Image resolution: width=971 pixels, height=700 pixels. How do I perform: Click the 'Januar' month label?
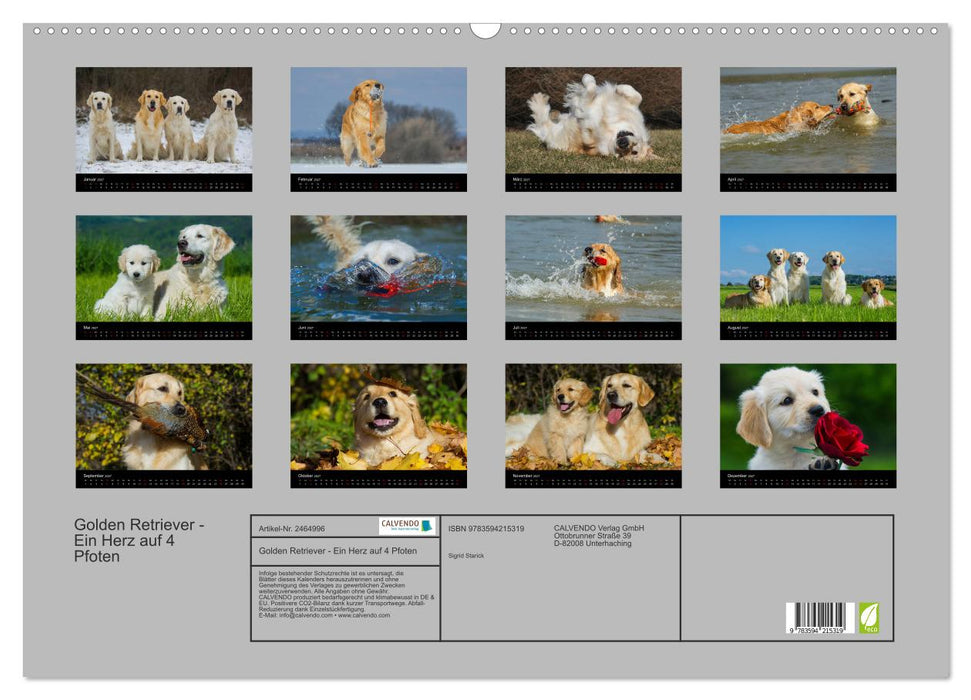89,179
